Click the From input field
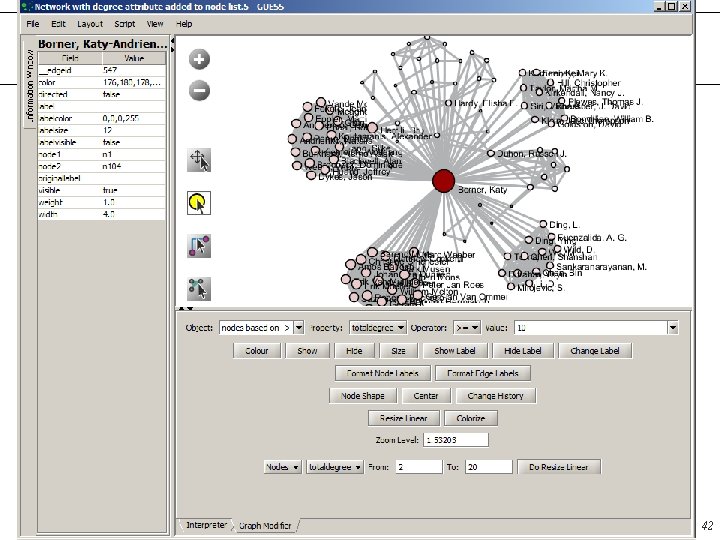The image size is (720, 540). [419, 467]
